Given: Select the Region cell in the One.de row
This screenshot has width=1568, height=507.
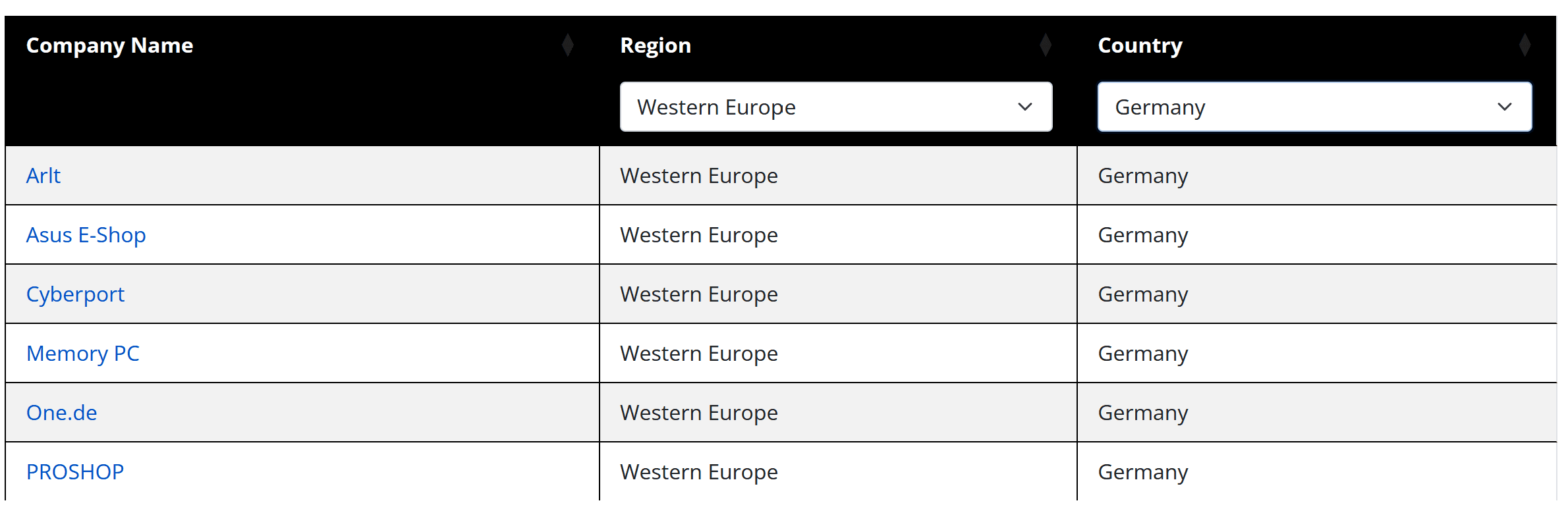Looking at the screenshot, I should click(699, 413).
